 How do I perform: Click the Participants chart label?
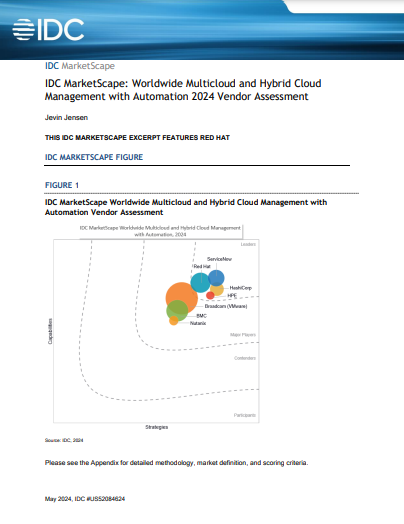click(x=245, y=415)
